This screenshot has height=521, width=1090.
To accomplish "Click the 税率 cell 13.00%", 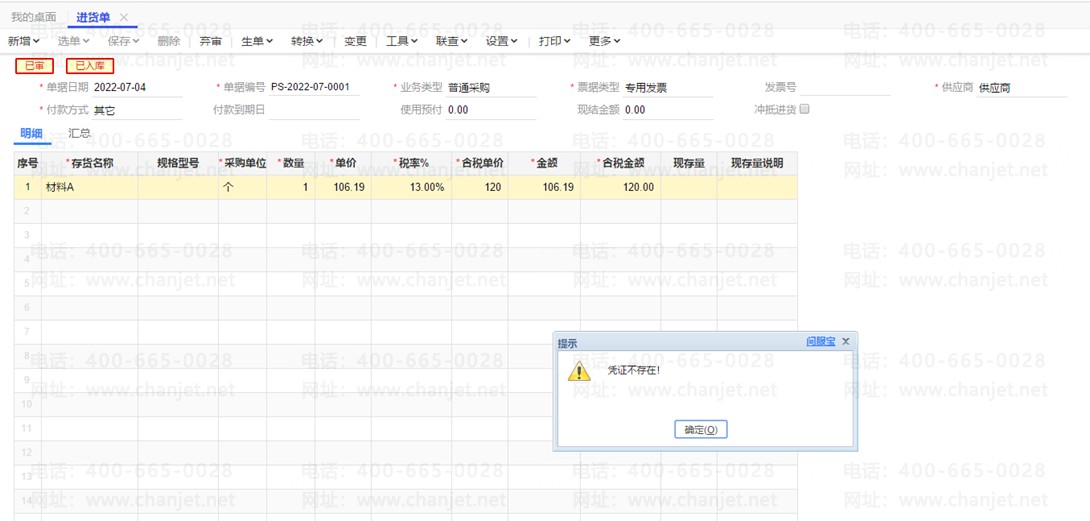I will (x=412, y=187).
